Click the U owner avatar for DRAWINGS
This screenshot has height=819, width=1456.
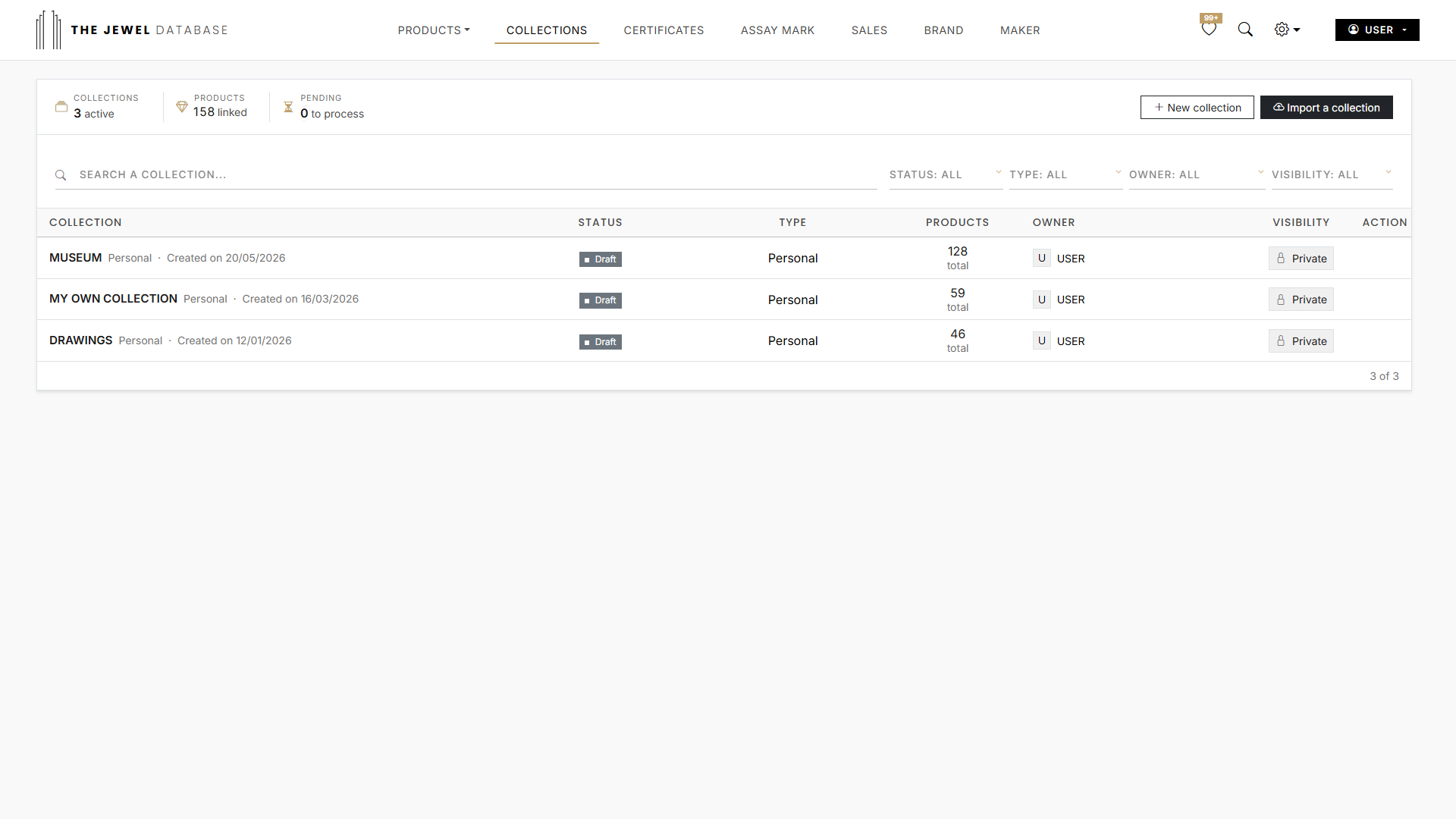pyautogui.click(x=1041, y=340)
